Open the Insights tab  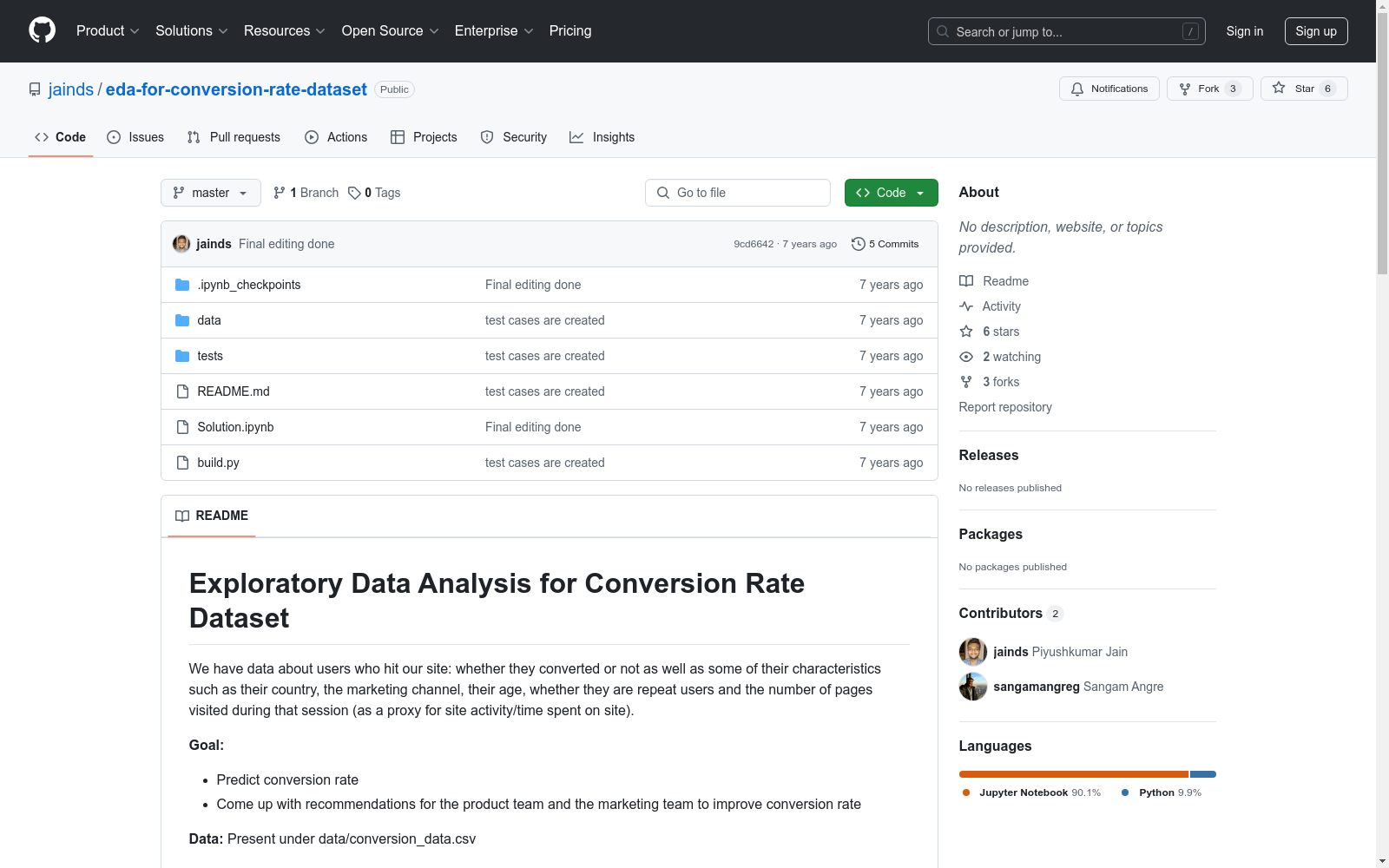(x=602, y=137)
